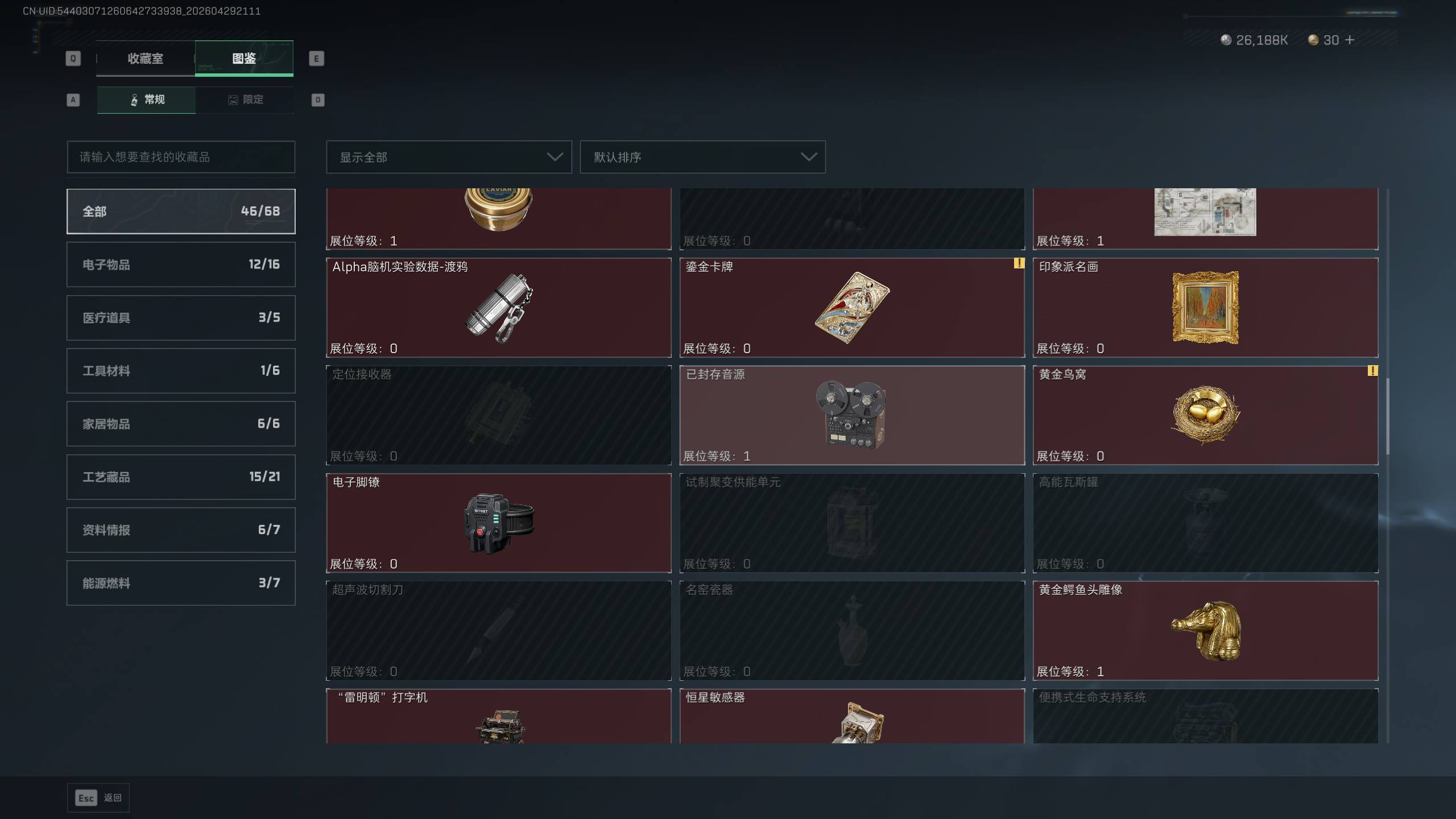Open the impressionist painting (印象派名画) item
The width and height of the screenshot is (1456, 819).
[1206, 308]
